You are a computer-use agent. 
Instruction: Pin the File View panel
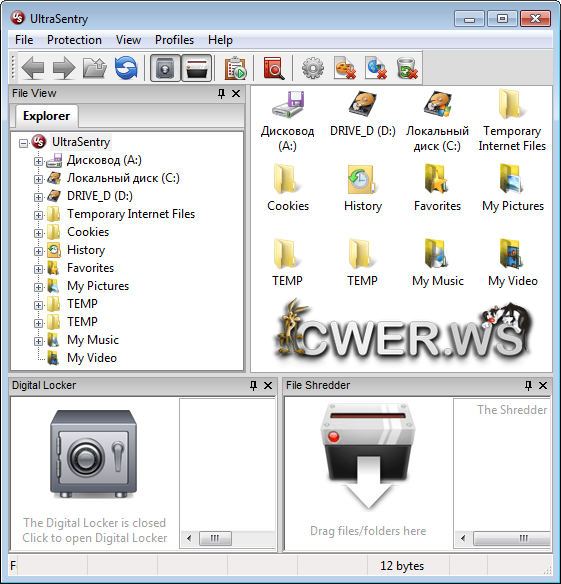click(x=221, y=93)
